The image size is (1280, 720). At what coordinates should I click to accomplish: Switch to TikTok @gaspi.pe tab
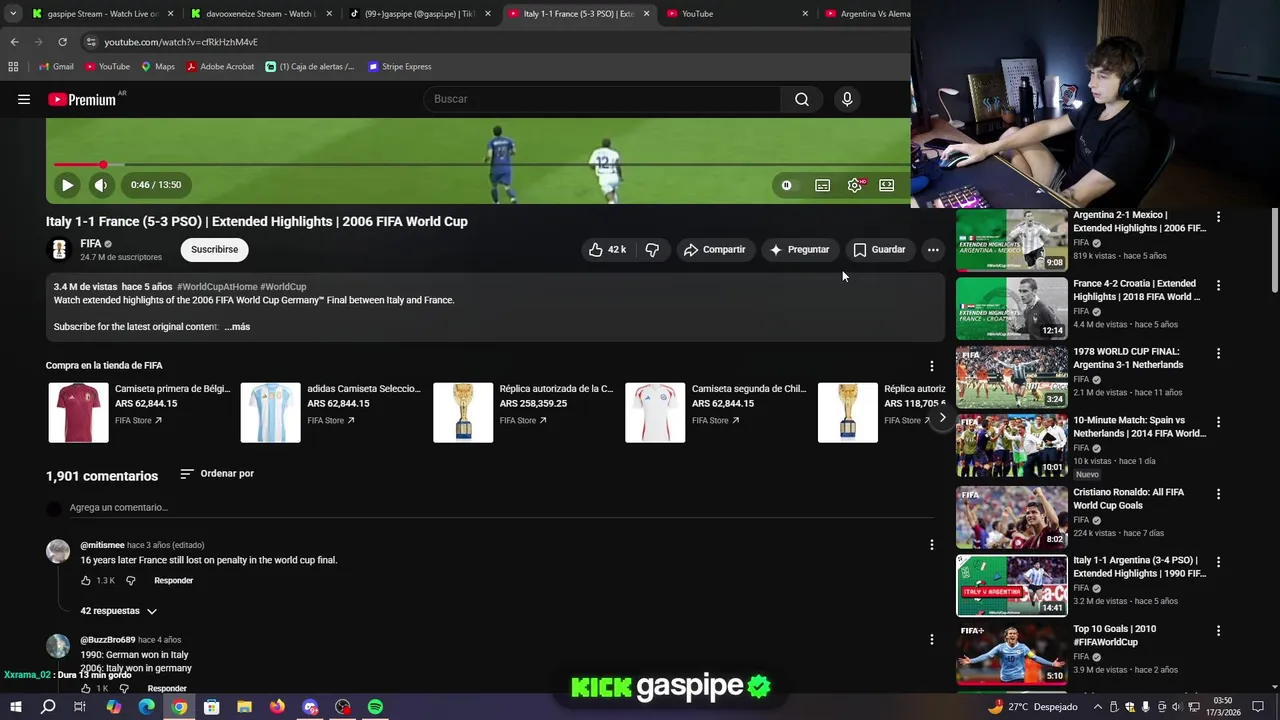click(419, 14)
